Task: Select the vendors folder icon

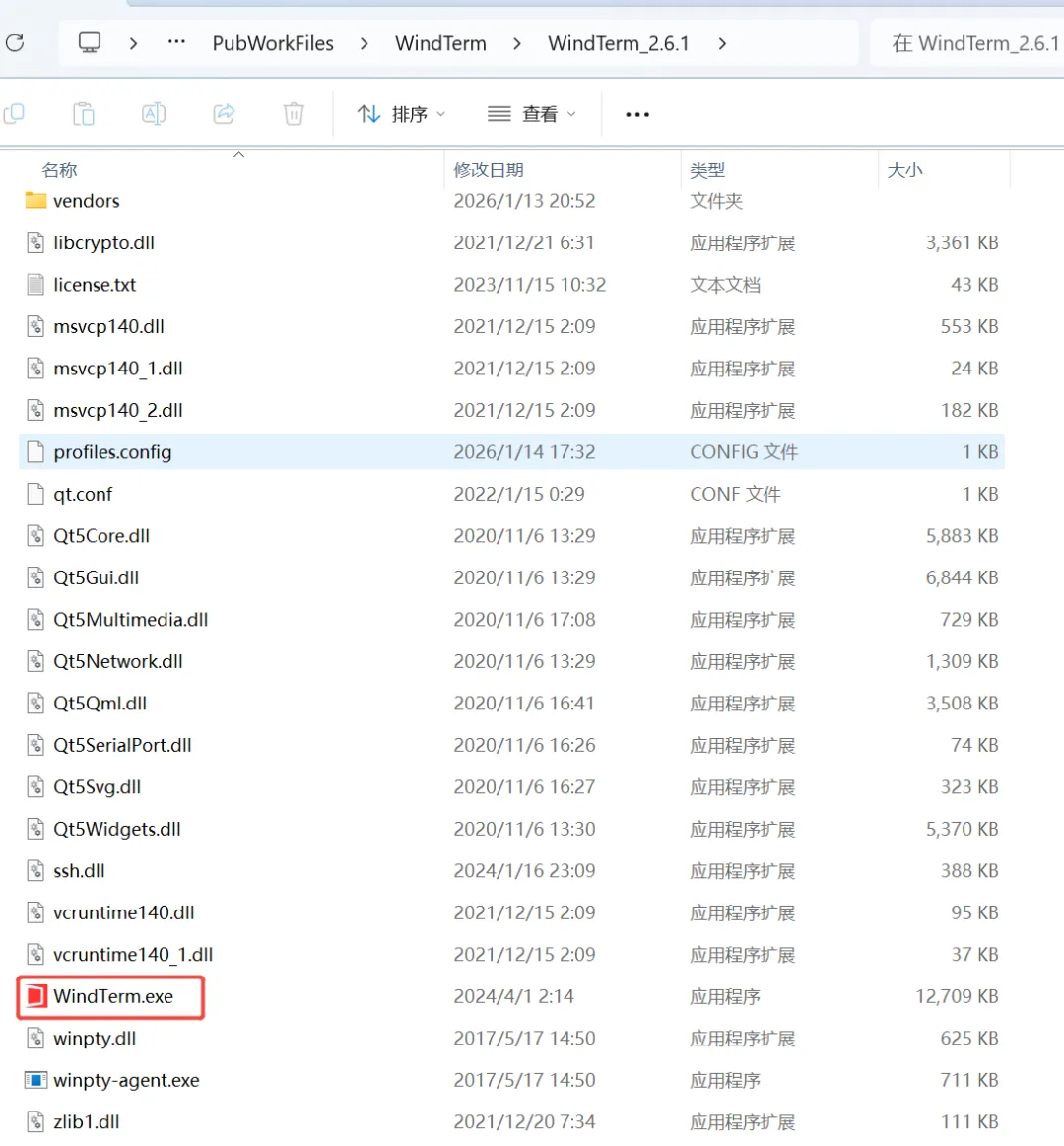Action: click(35, 200)
